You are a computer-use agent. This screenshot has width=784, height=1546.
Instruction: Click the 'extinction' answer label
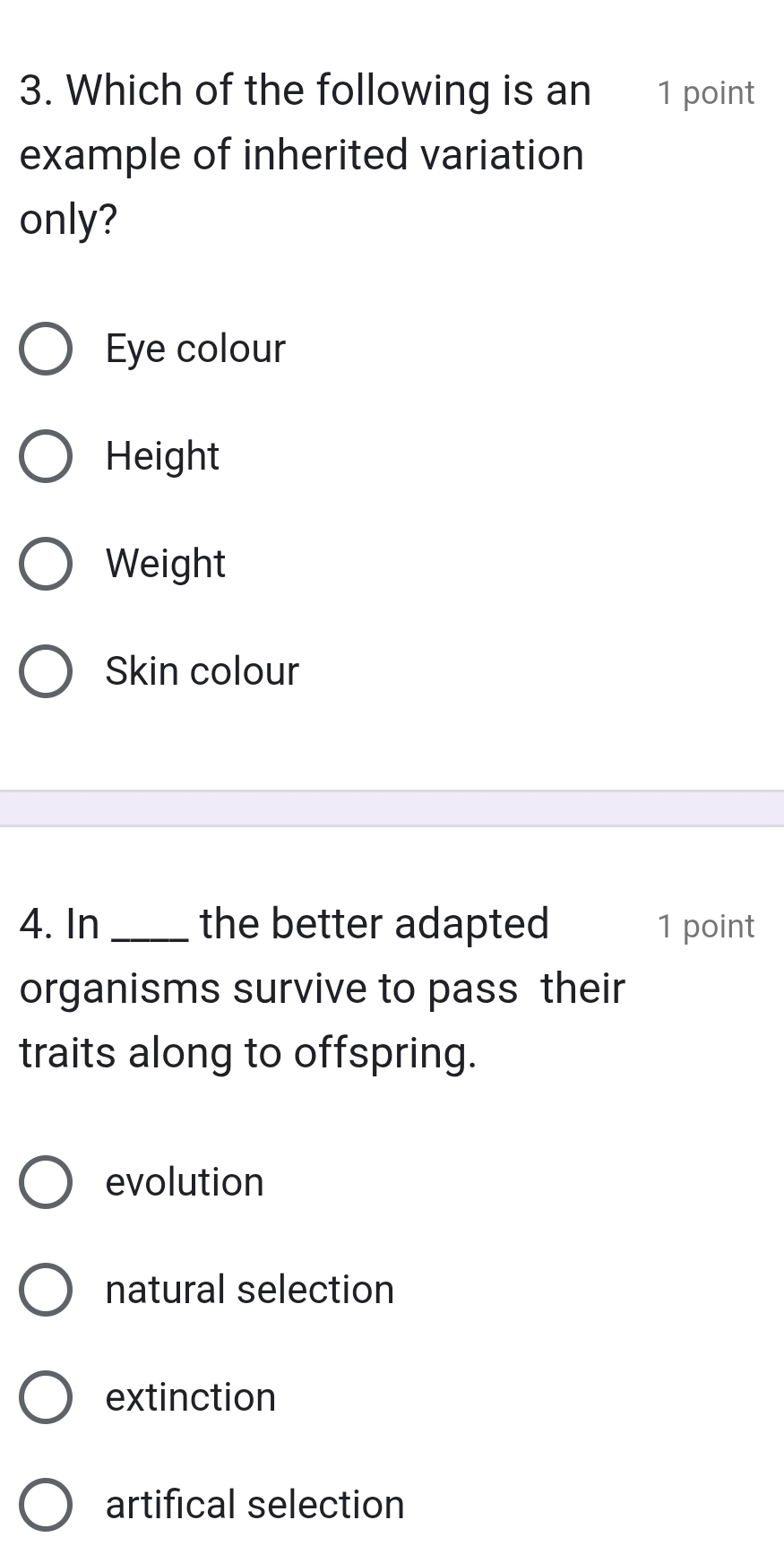[191, 1397]
